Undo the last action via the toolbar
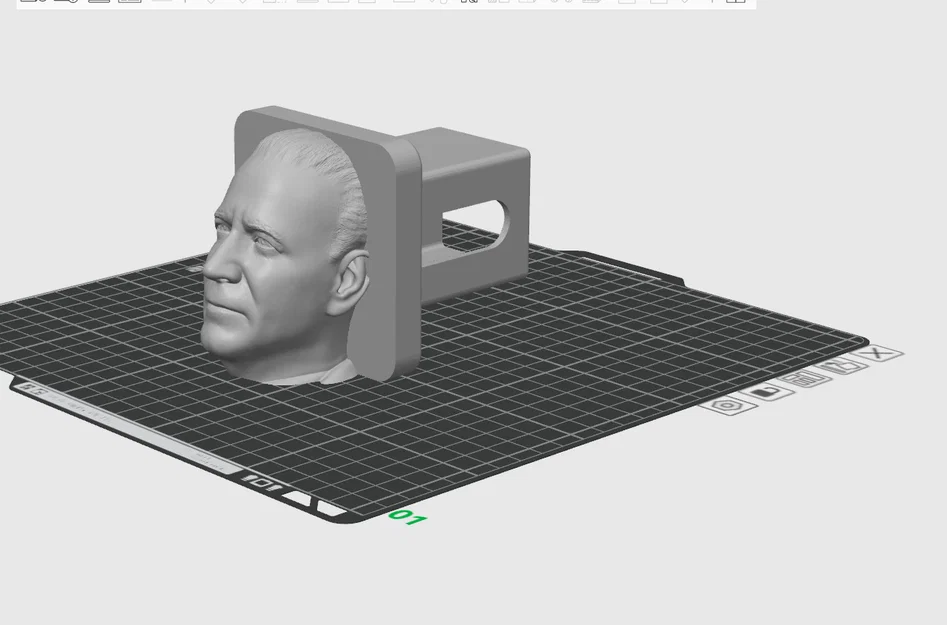This screenshot has width=947, height=625. [465, 4]
